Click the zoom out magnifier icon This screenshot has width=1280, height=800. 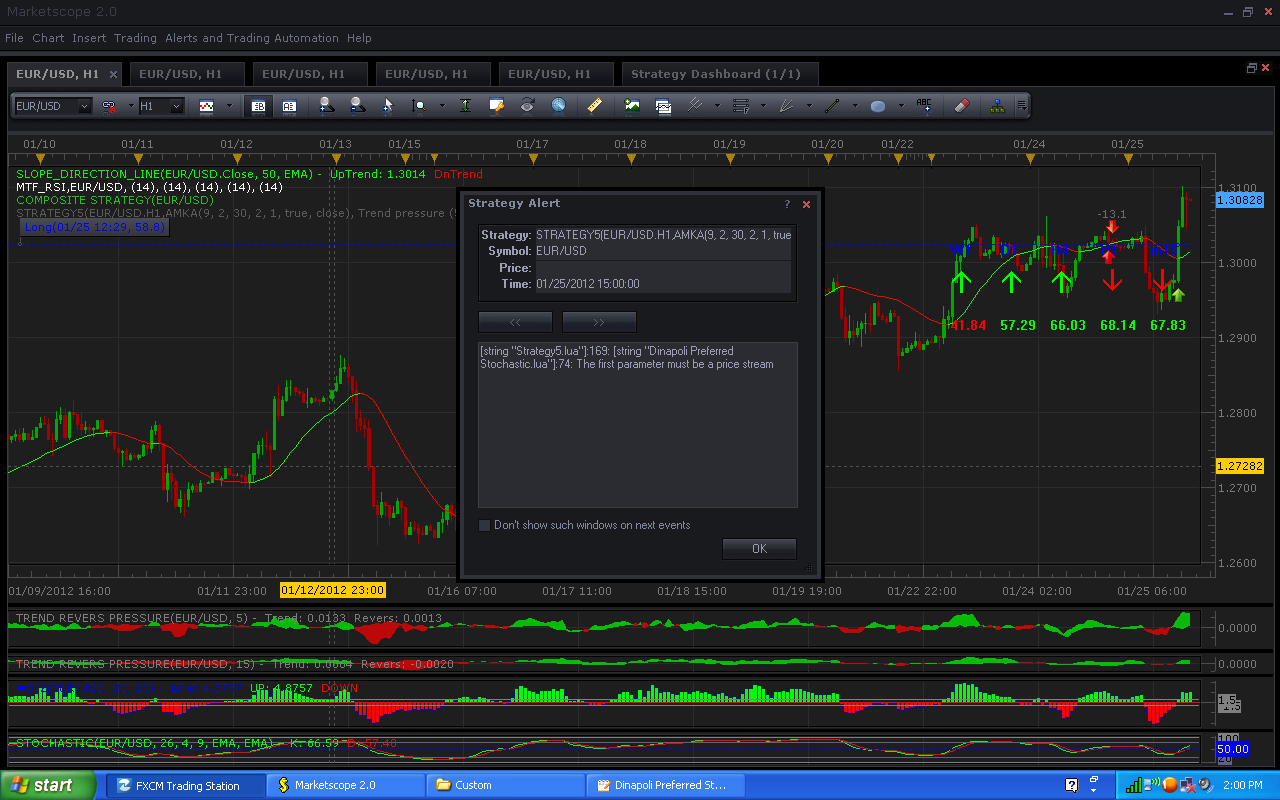point(356,105)
